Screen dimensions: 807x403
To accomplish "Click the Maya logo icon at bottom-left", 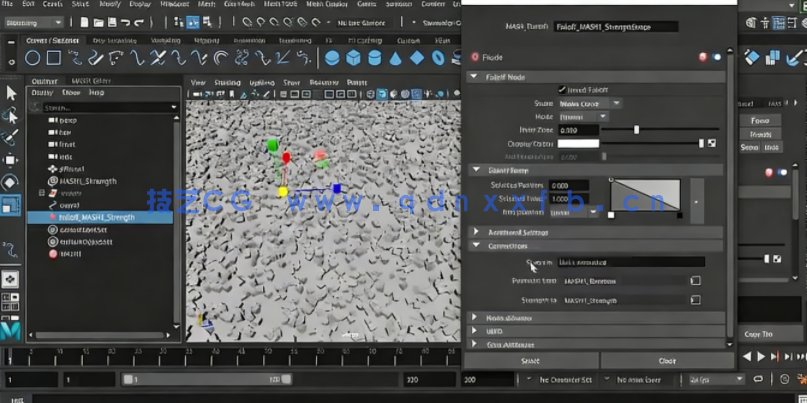I will [x=10, y=329].
